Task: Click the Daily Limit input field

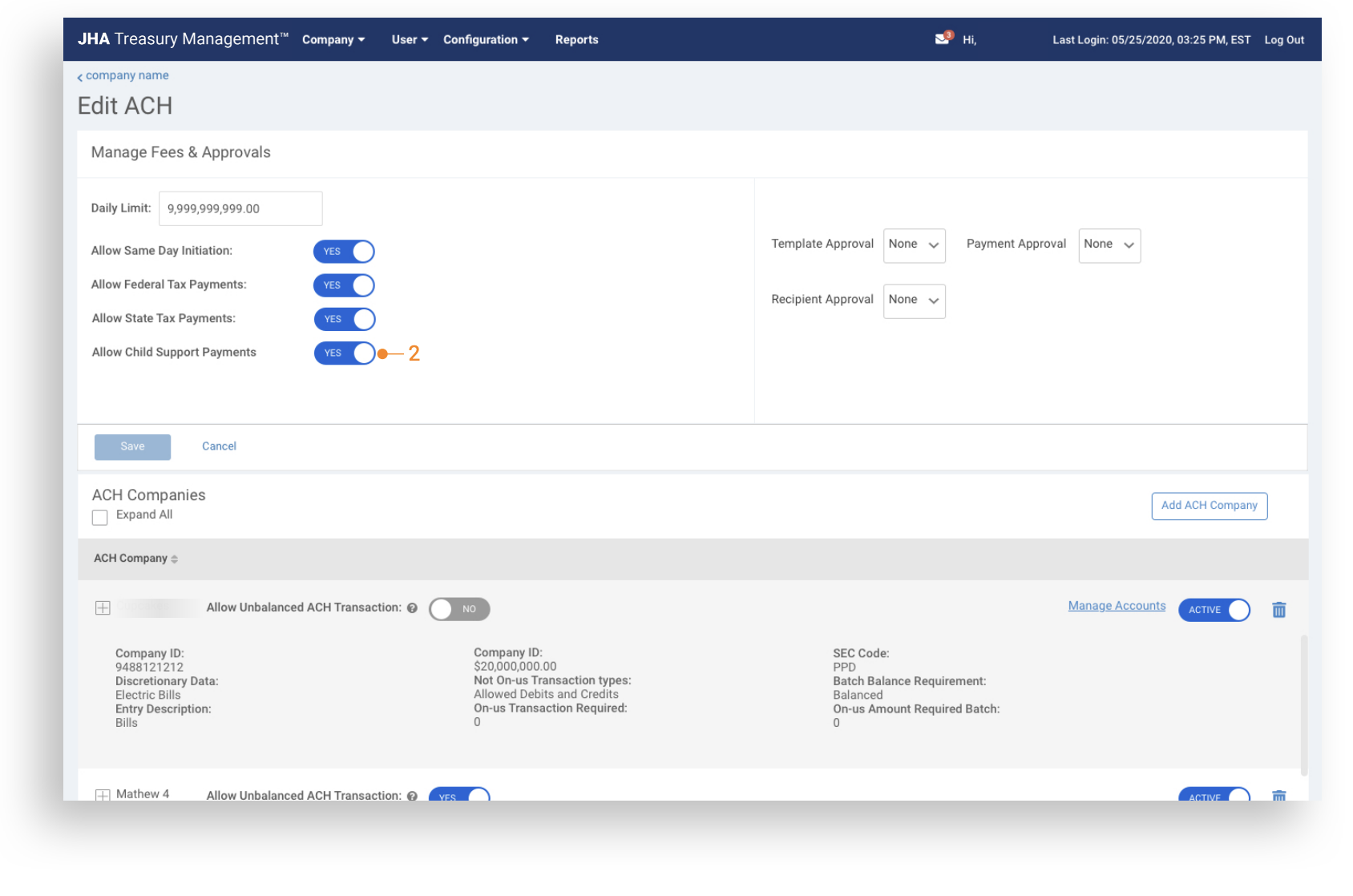Action: (x=240, y=208)
